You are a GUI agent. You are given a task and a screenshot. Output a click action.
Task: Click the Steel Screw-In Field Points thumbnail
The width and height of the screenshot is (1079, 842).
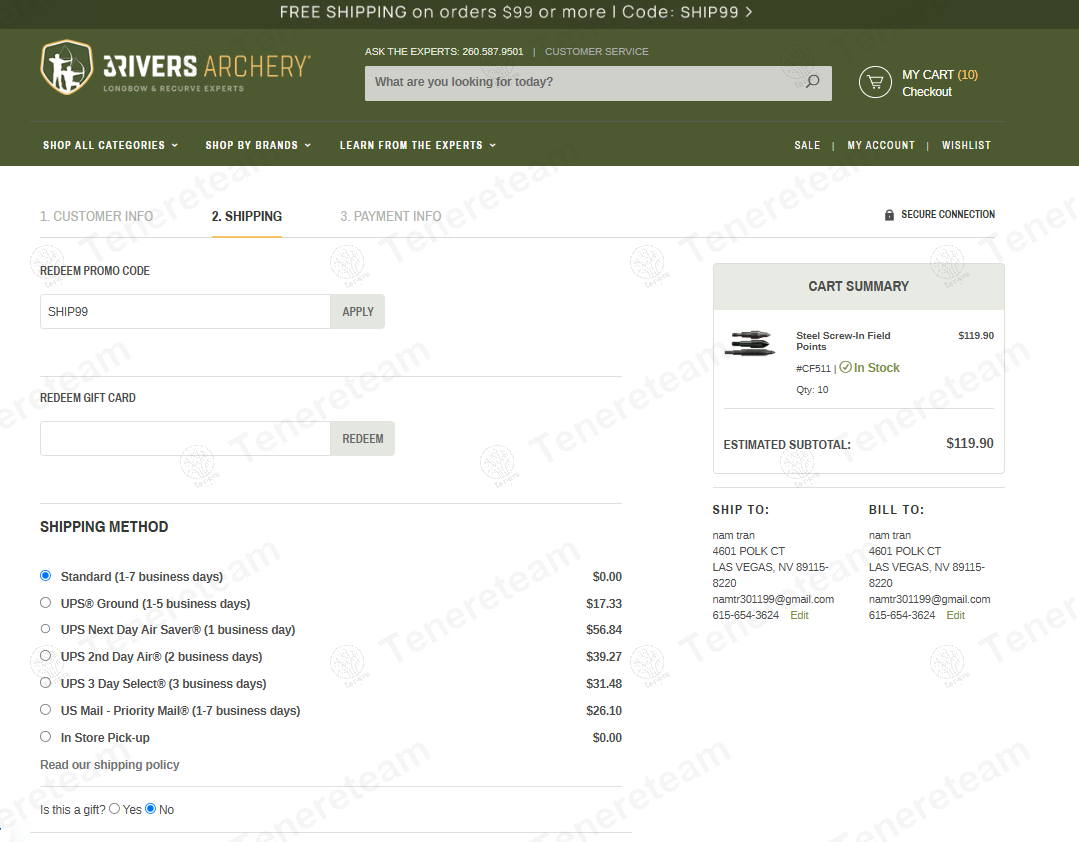[x=749, y=343]
